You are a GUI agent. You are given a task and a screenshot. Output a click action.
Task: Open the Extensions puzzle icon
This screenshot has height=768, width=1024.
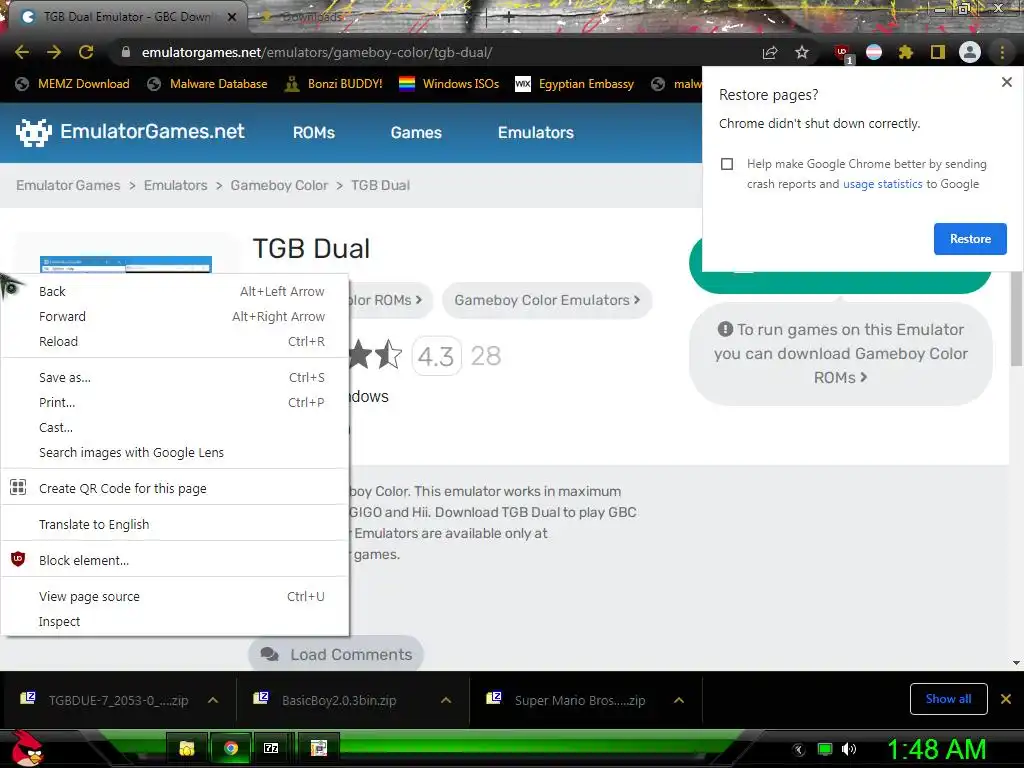tap(906, 52)
